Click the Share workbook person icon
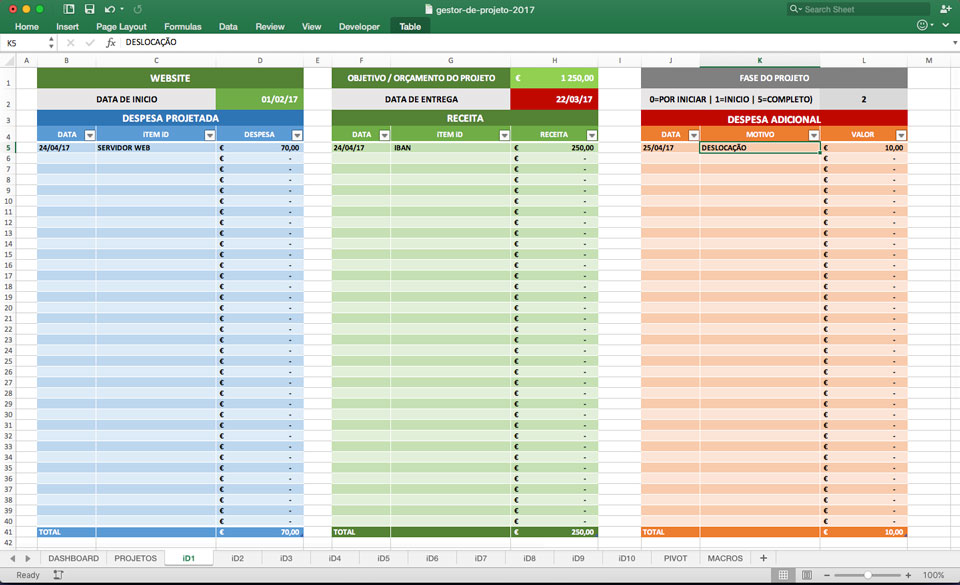This screenshot has width=960, height=585. click(x=945, y=9)
